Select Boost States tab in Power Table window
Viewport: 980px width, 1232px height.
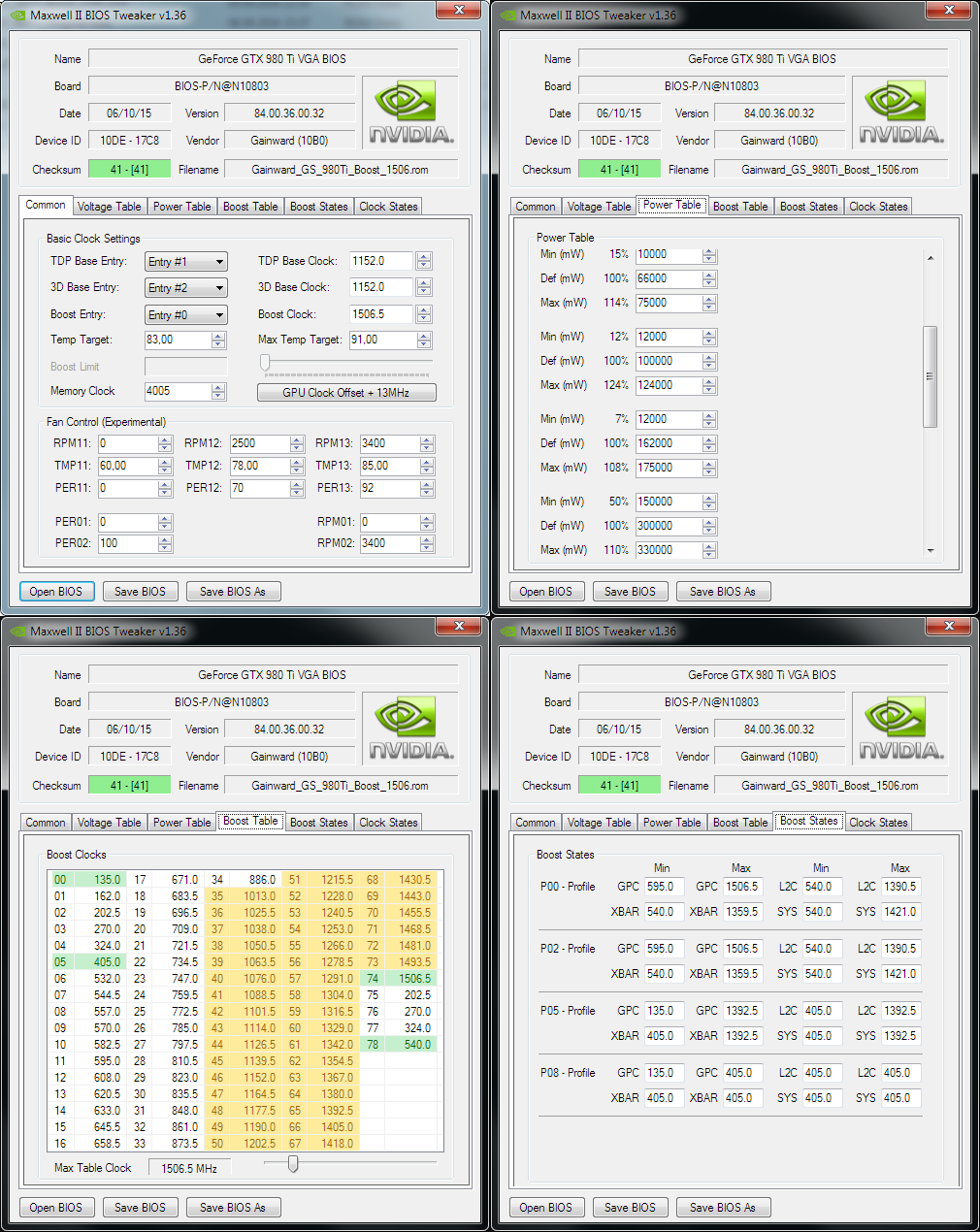(x=808, y=207)
